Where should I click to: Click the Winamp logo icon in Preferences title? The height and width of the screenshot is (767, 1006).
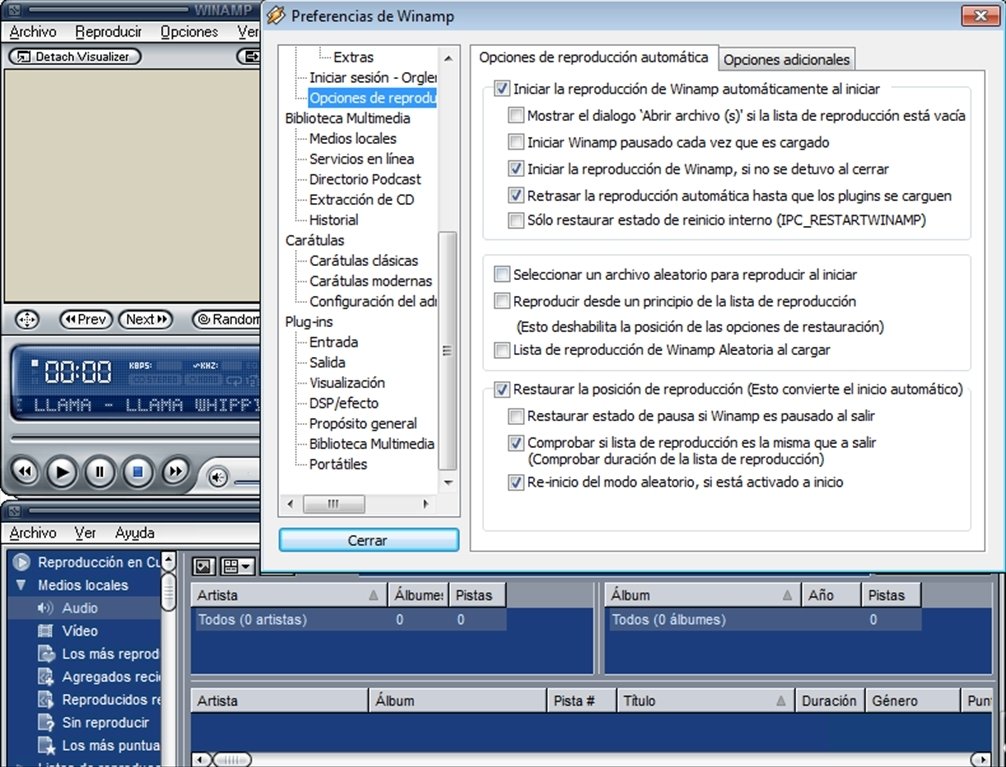pos(276,15)
